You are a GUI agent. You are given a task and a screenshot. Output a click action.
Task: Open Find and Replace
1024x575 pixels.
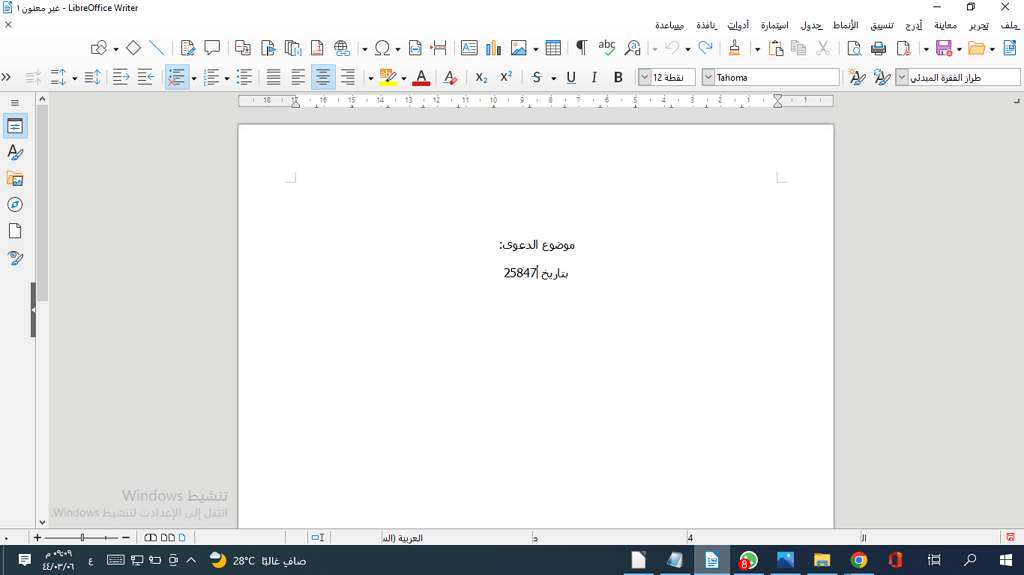[x=632, y=48]
